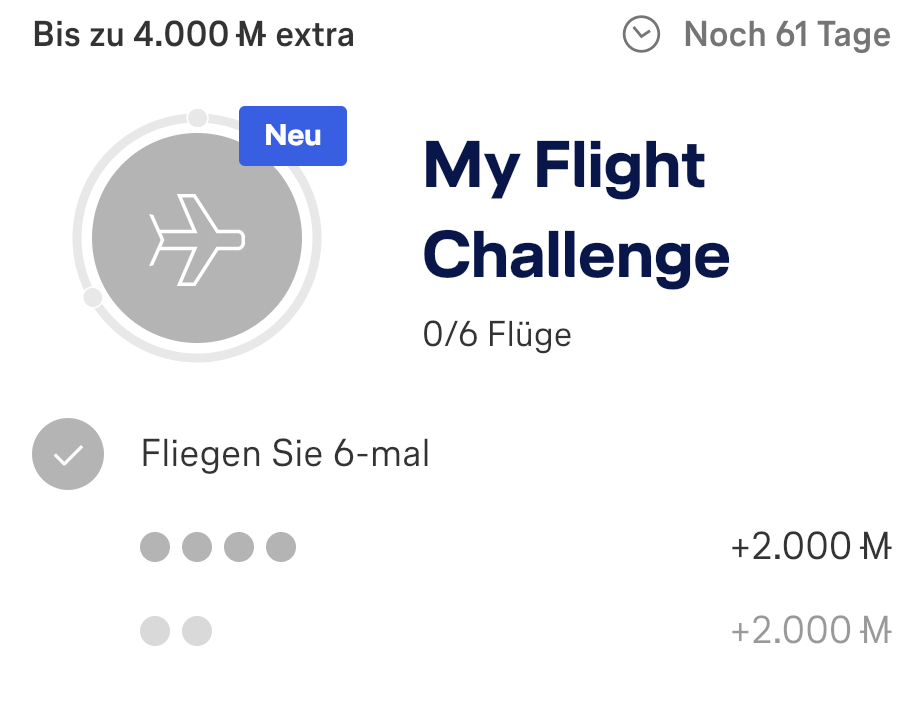Image resolution: width=908 pixels, height=713 pixels.
Task: Select the second dot in the four-dot row
Action: point(197,547)
